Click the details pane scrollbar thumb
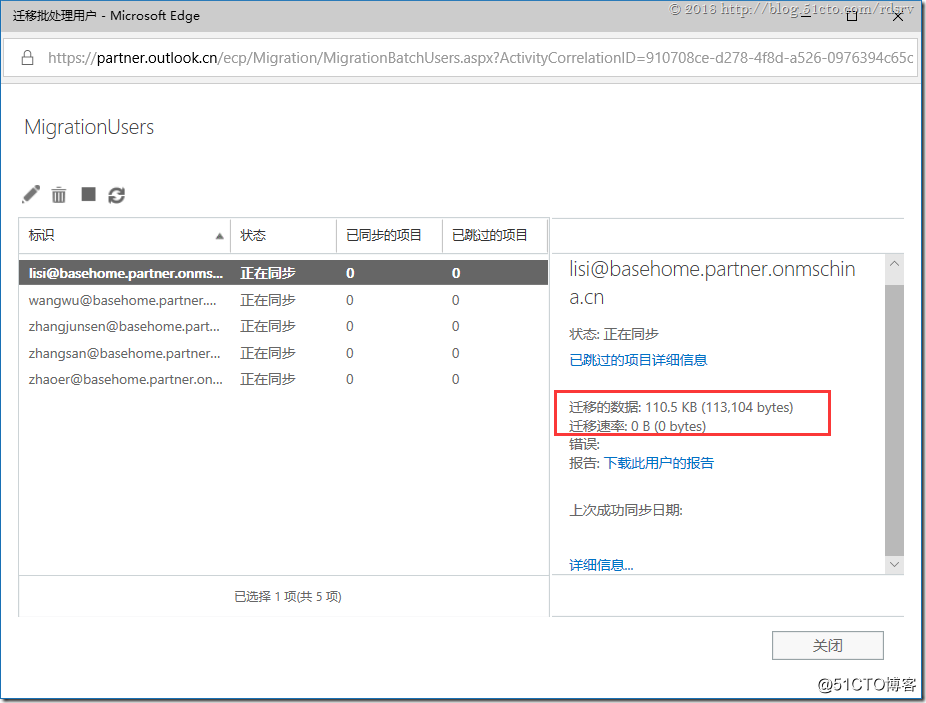 (x=894, y=420)
